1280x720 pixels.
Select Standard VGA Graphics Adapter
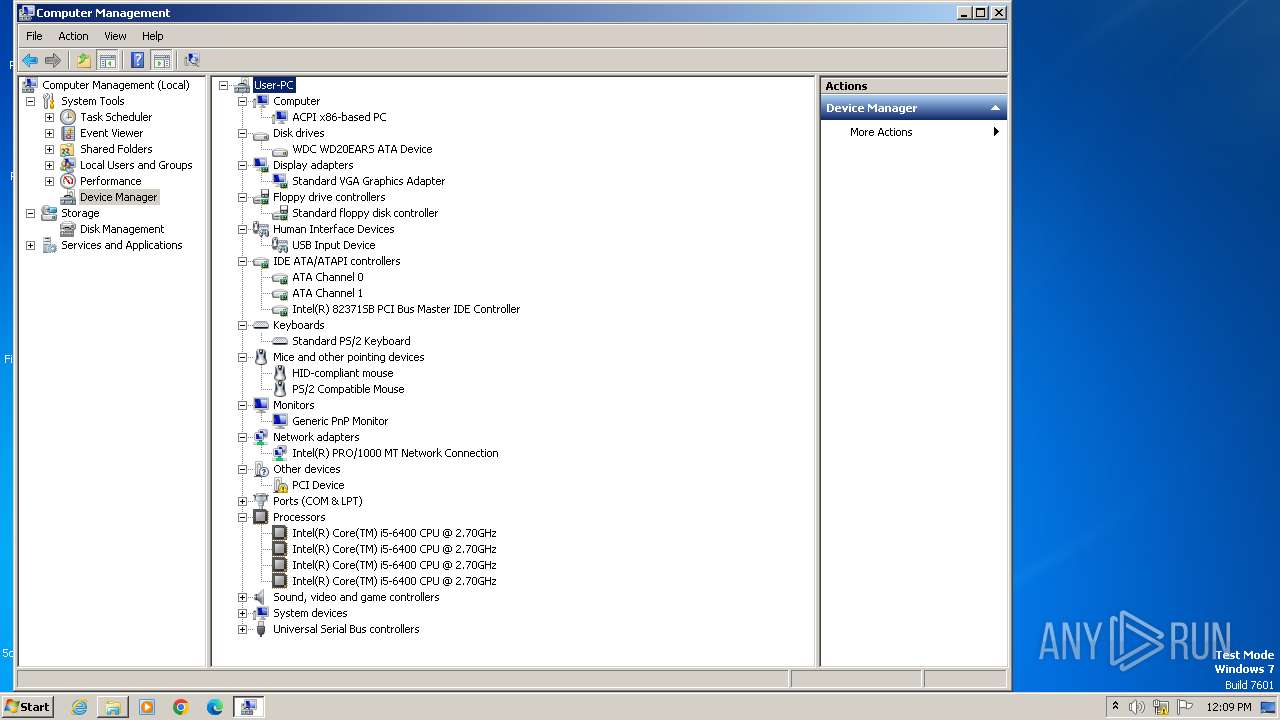coord(368,181)
